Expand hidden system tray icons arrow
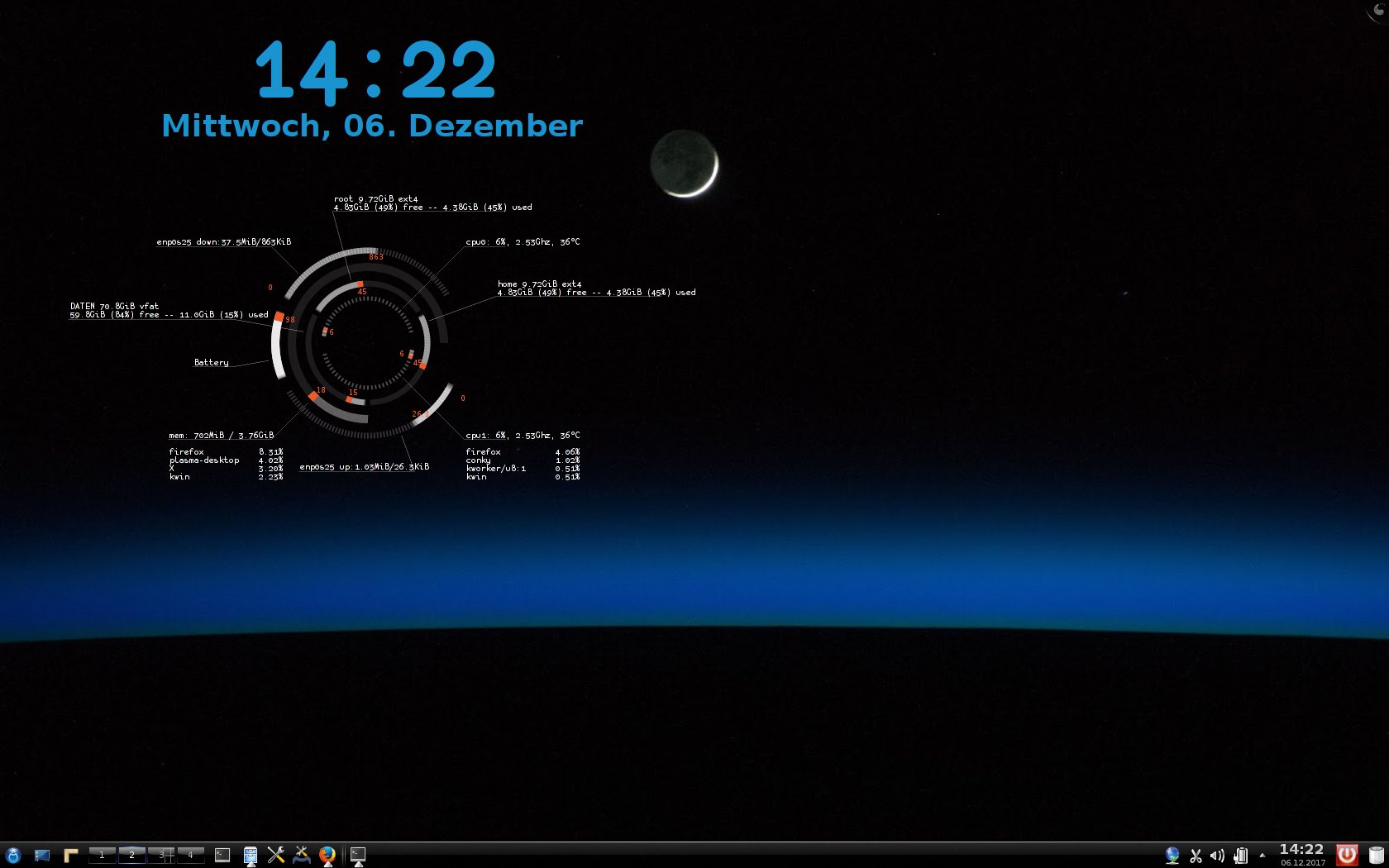The width and height of the screenshot is (1389, 868). pos(1262,856)
